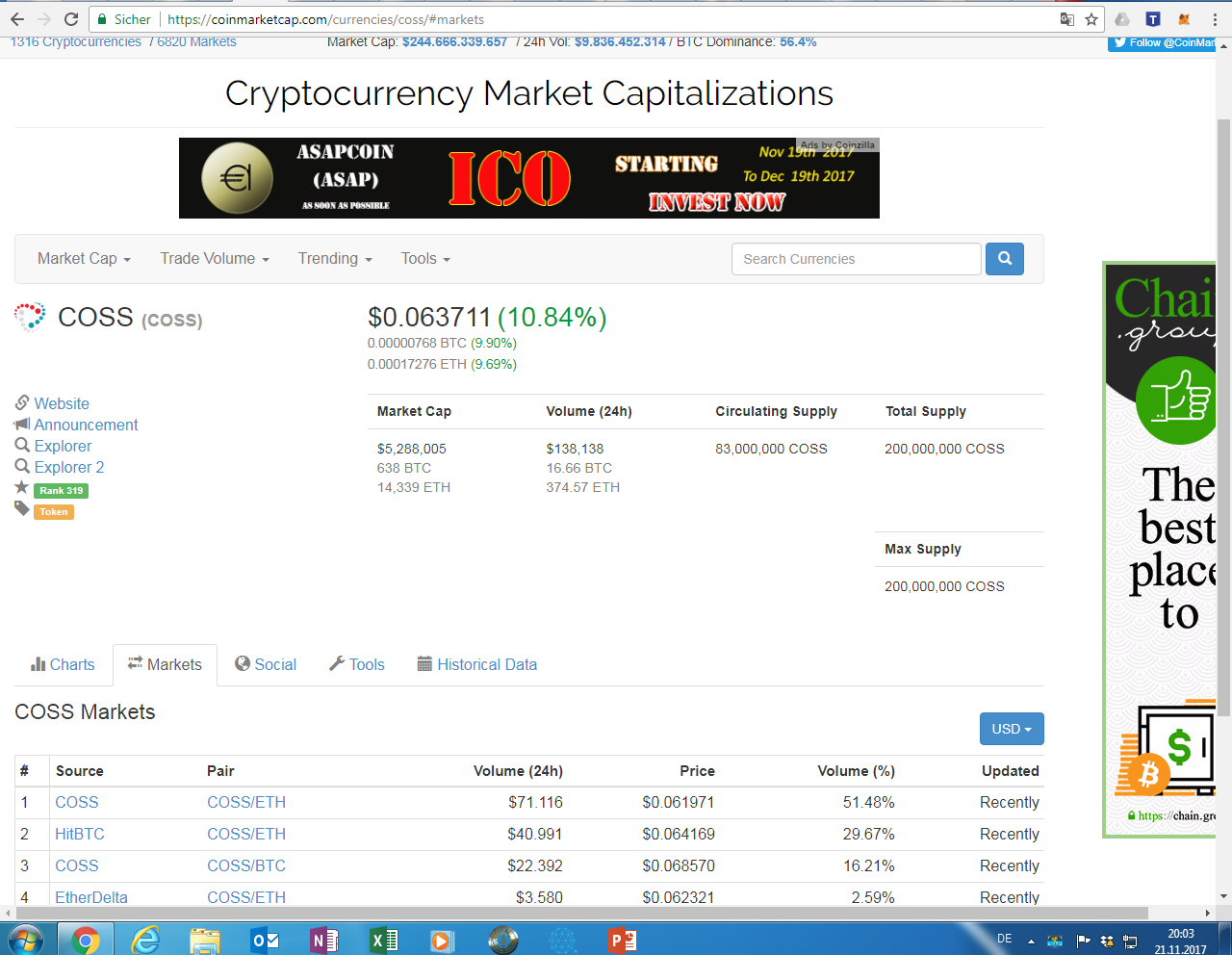Screen dimensions: 1232x955
Task: Click the Follow @CoinMarketCap Twitter button
Action: [1163, 43]
